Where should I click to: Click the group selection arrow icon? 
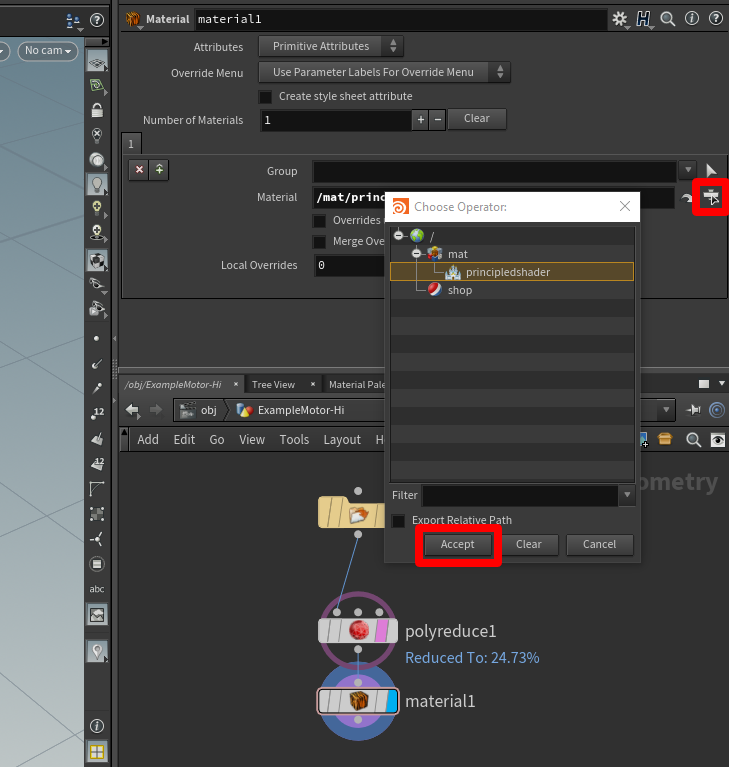[711, 171]
